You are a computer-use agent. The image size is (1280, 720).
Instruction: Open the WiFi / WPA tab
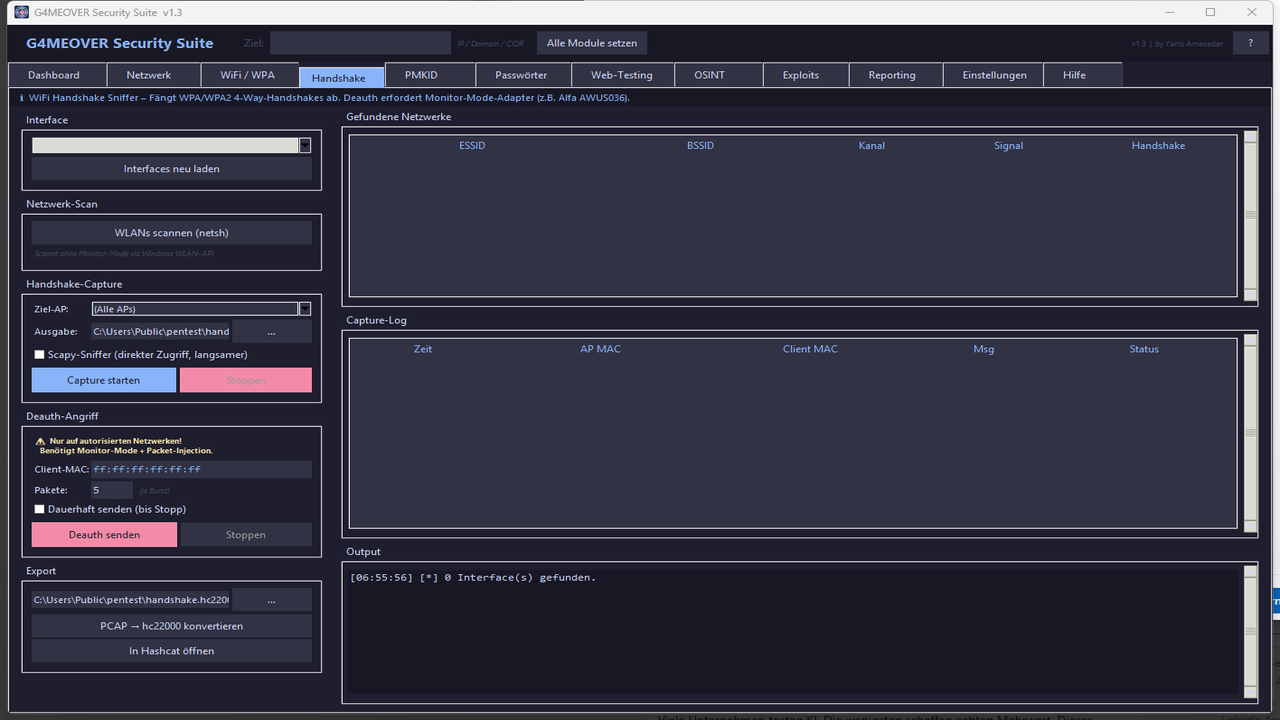[x=247, y=75]
